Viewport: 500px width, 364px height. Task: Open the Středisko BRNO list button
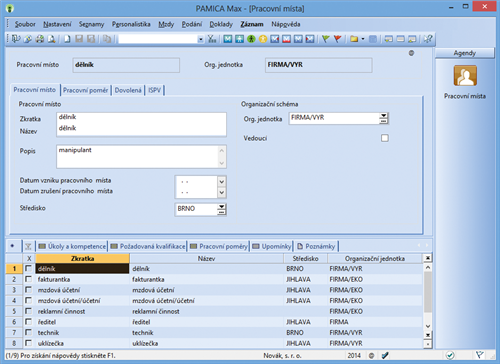coord(221,209)
